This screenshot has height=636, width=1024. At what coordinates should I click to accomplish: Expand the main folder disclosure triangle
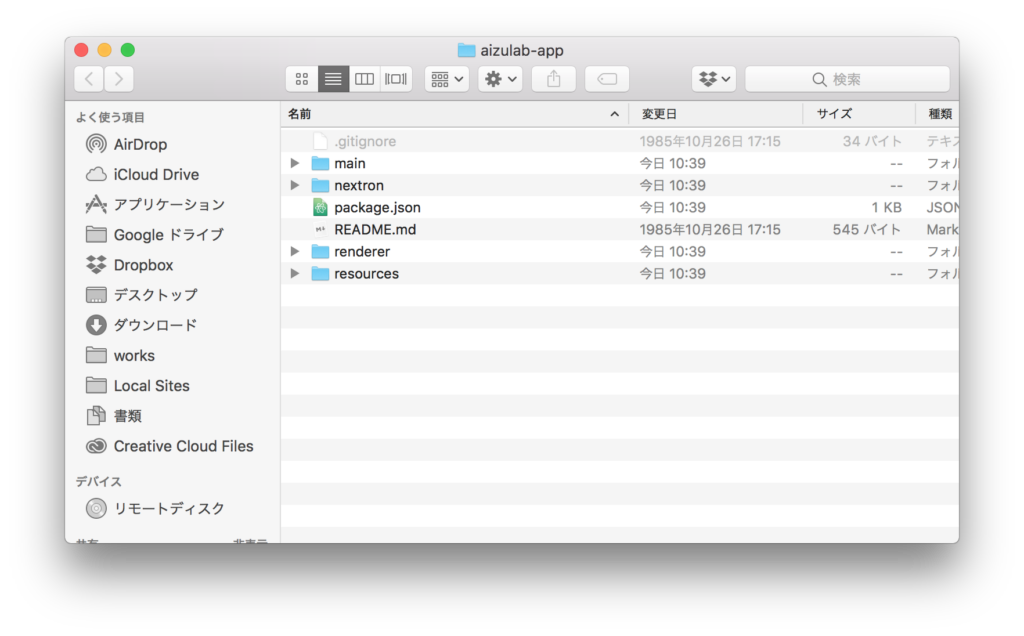[x=294, y=163]
